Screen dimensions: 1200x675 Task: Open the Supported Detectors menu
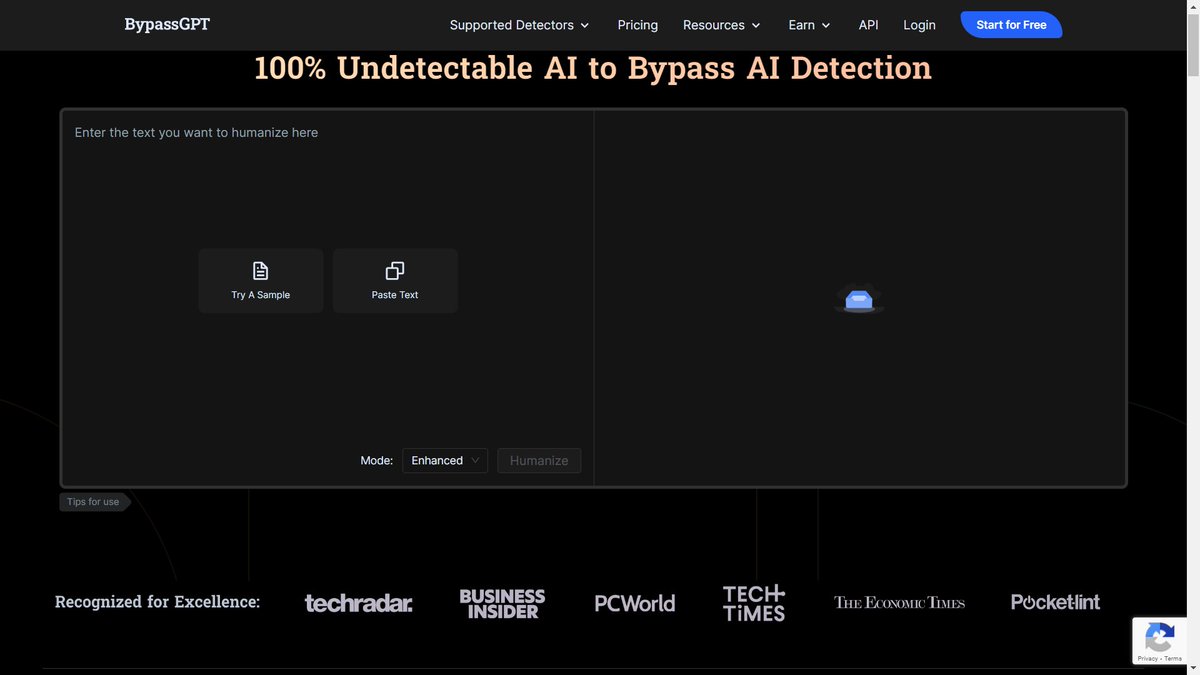[x=519, y=25]
